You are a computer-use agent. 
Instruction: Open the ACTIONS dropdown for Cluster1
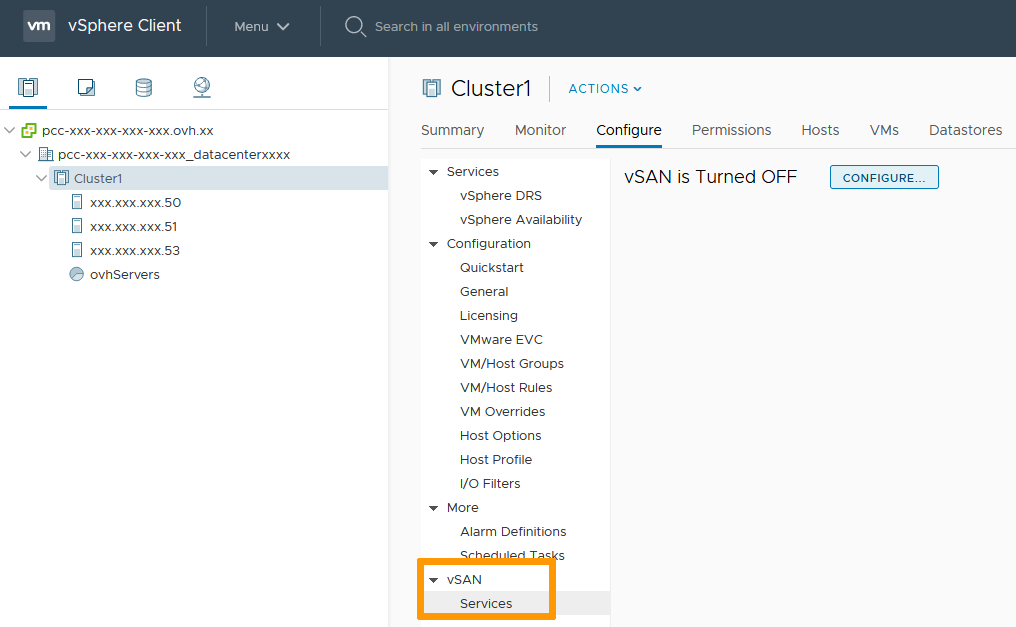tap(604, 88)
